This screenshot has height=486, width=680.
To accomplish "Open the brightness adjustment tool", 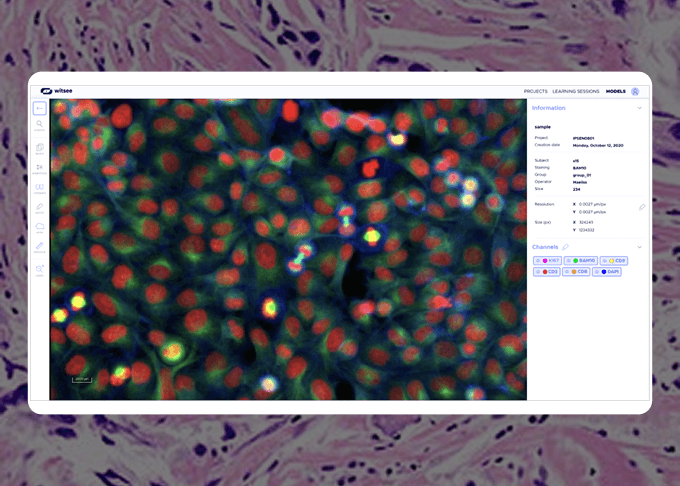I will pyautogui.click(x=39, y=169).
